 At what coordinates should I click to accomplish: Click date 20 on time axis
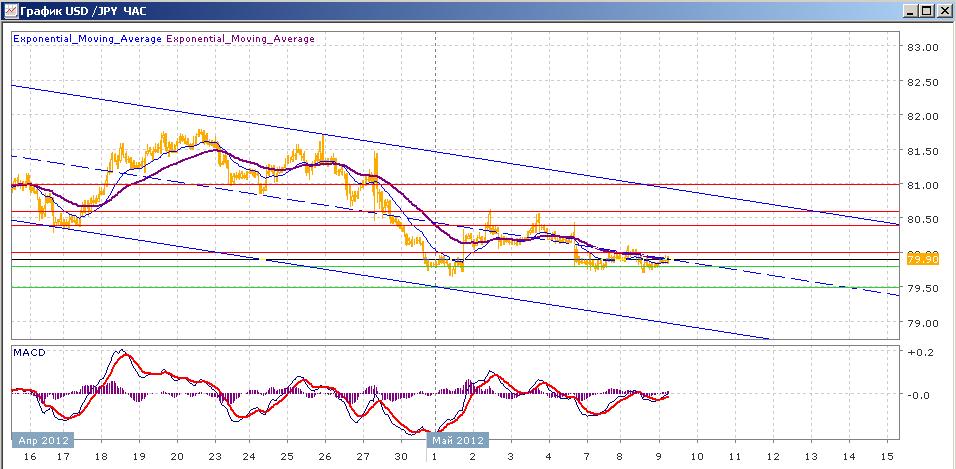(x=177, y=456)
